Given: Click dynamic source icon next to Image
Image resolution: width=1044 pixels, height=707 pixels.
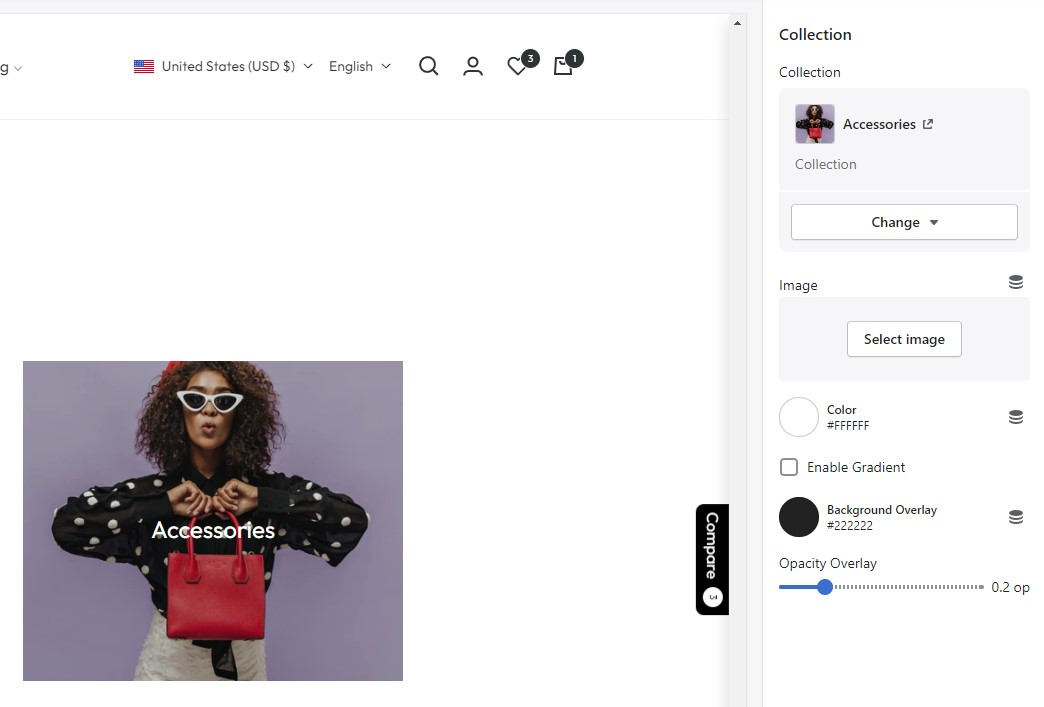Looking at the screenshot, I should pyautogui.click(x=1015, y=282).
